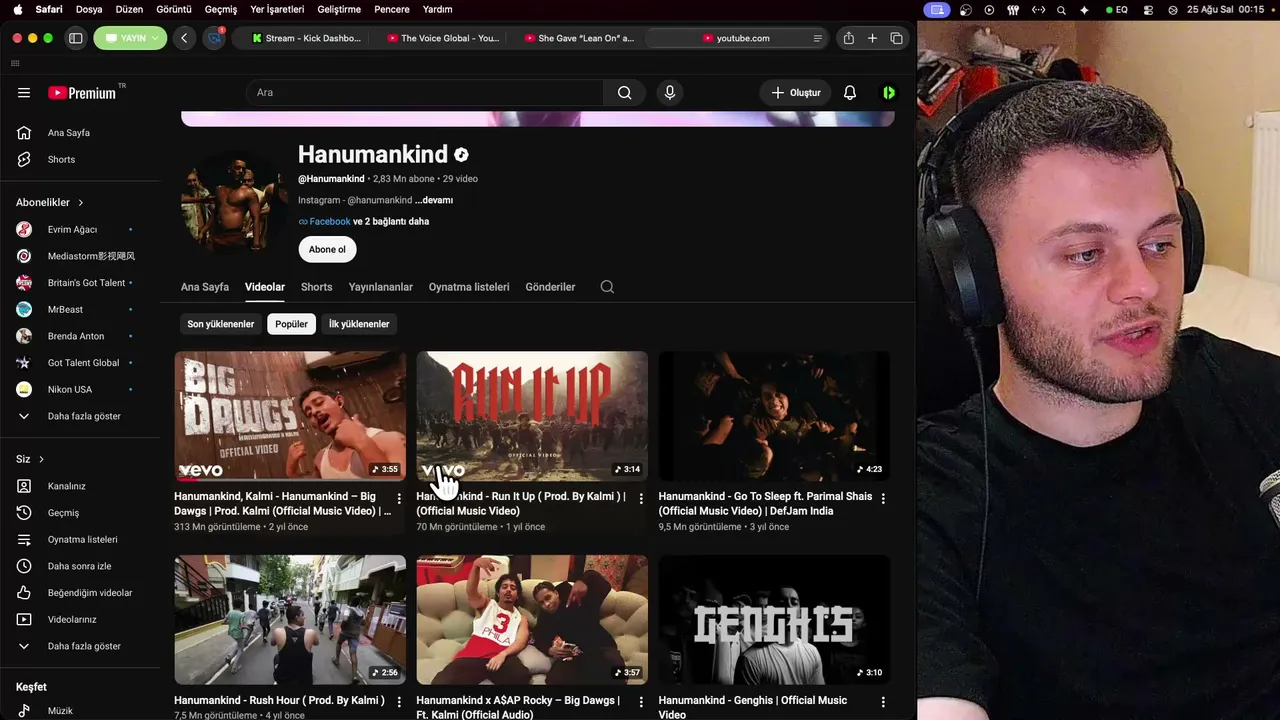Open Oynatma listeleri in the sidebar
This screenshot has width=1280, height=720.
80,540
